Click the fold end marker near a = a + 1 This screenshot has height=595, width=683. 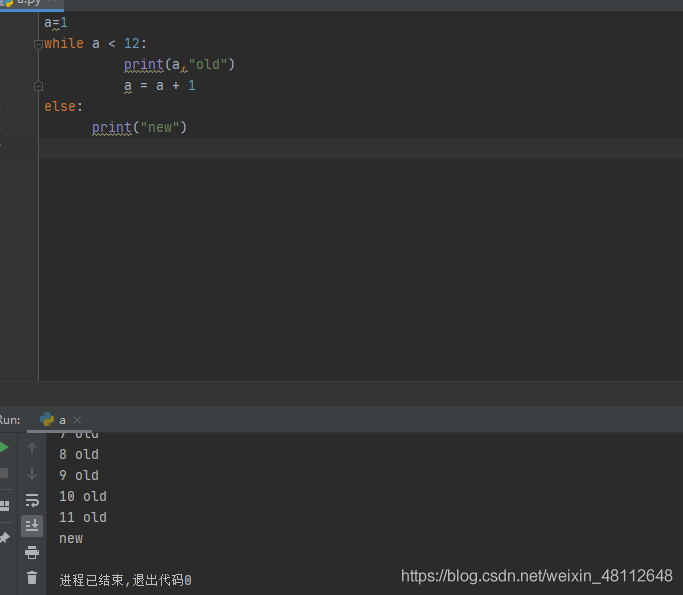(38, 86)
